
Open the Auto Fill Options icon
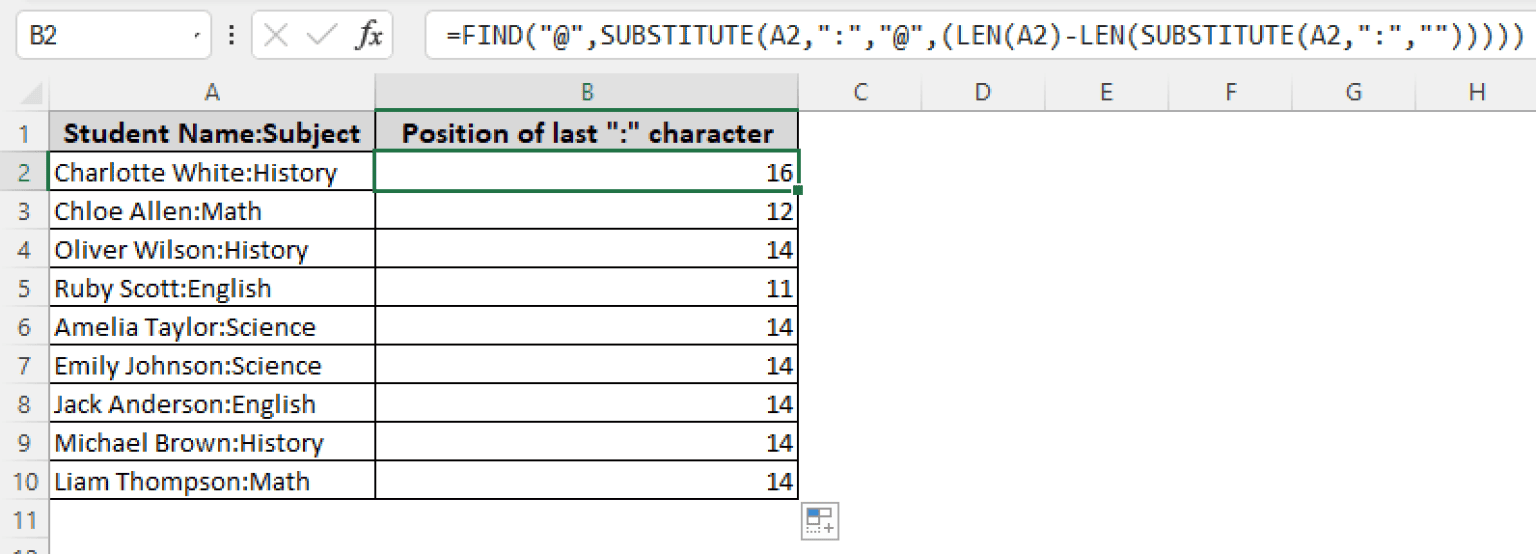pyautogui.click(x=819, y=521)
